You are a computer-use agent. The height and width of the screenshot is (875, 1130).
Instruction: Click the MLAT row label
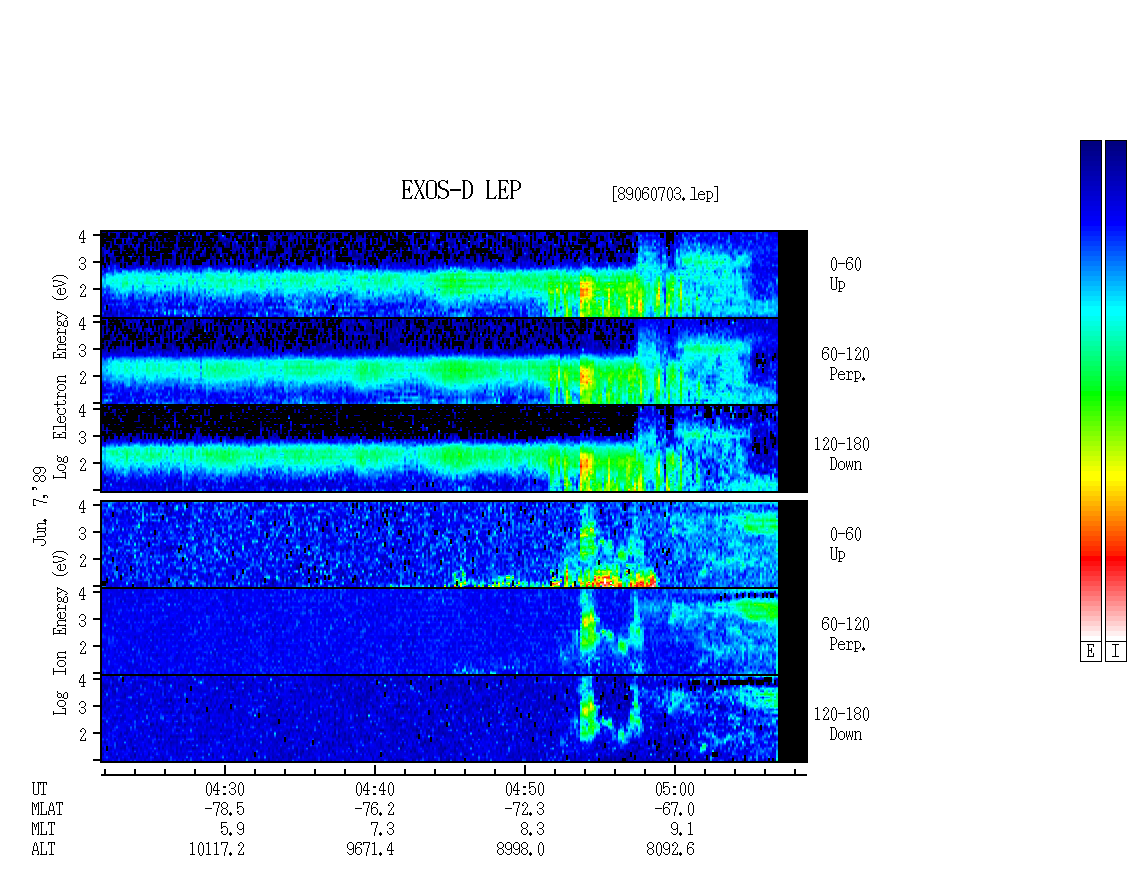click(x=47, y=809)
